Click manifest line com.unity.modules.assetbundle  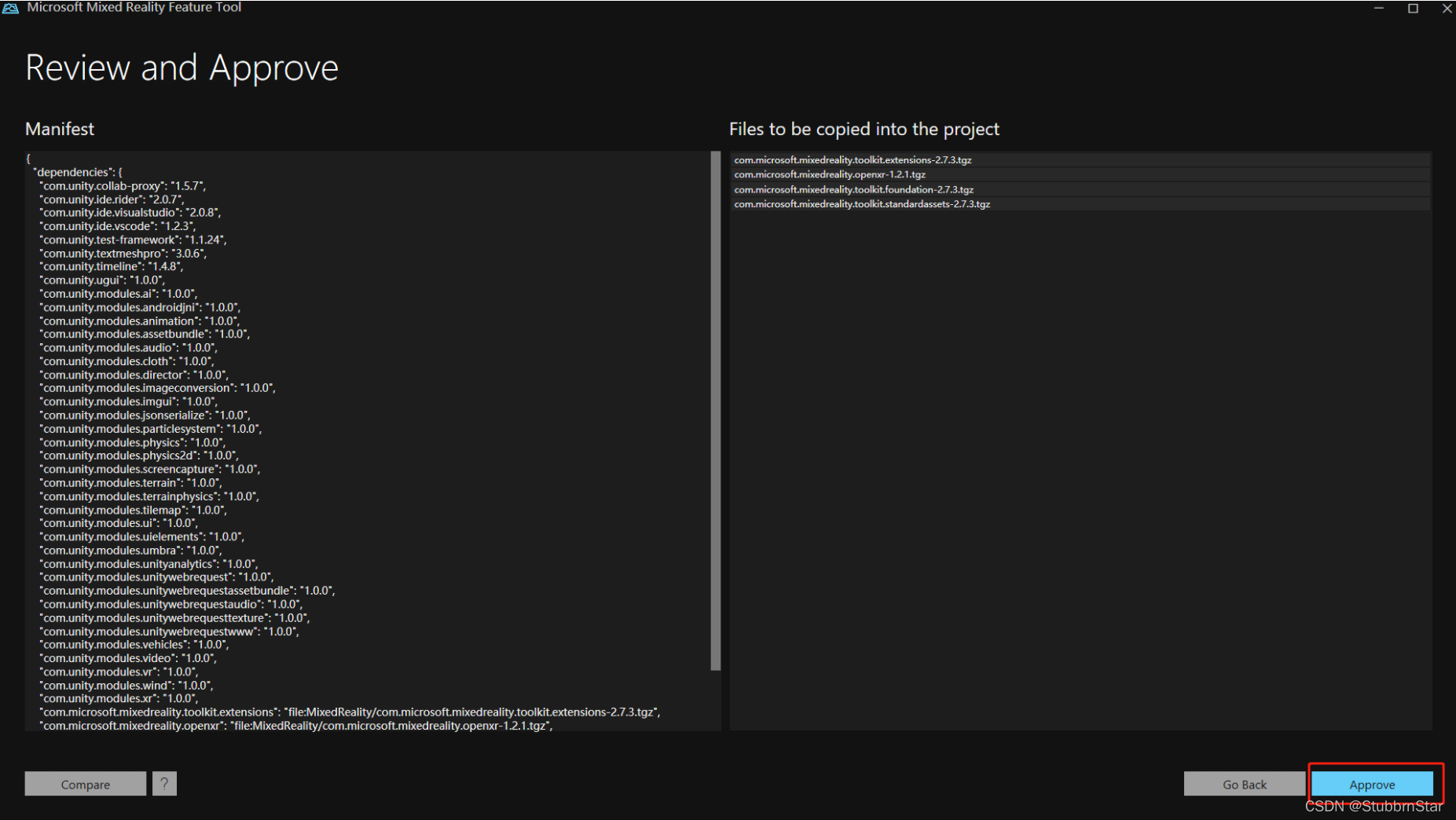pos(145,334)
